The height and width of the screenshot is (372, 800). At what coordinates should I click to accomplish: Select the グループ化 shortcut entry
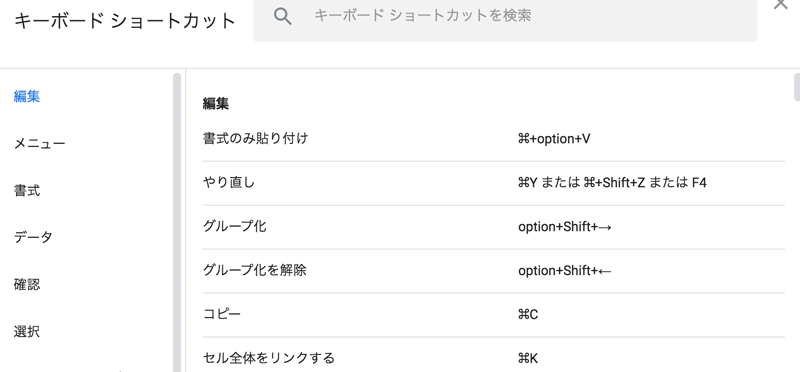click(x=493, y=227)
